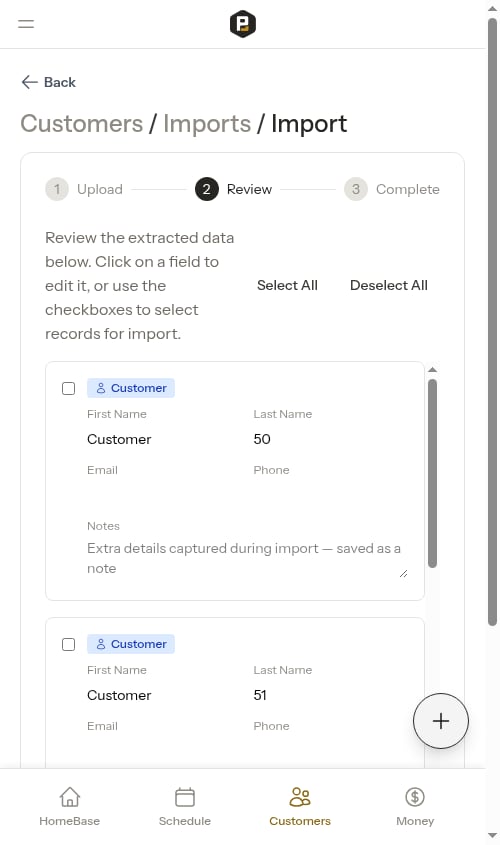Screen dimensions: 500x845
Task: Check the Customer 51 record checkbox
Action: [68, 644]
